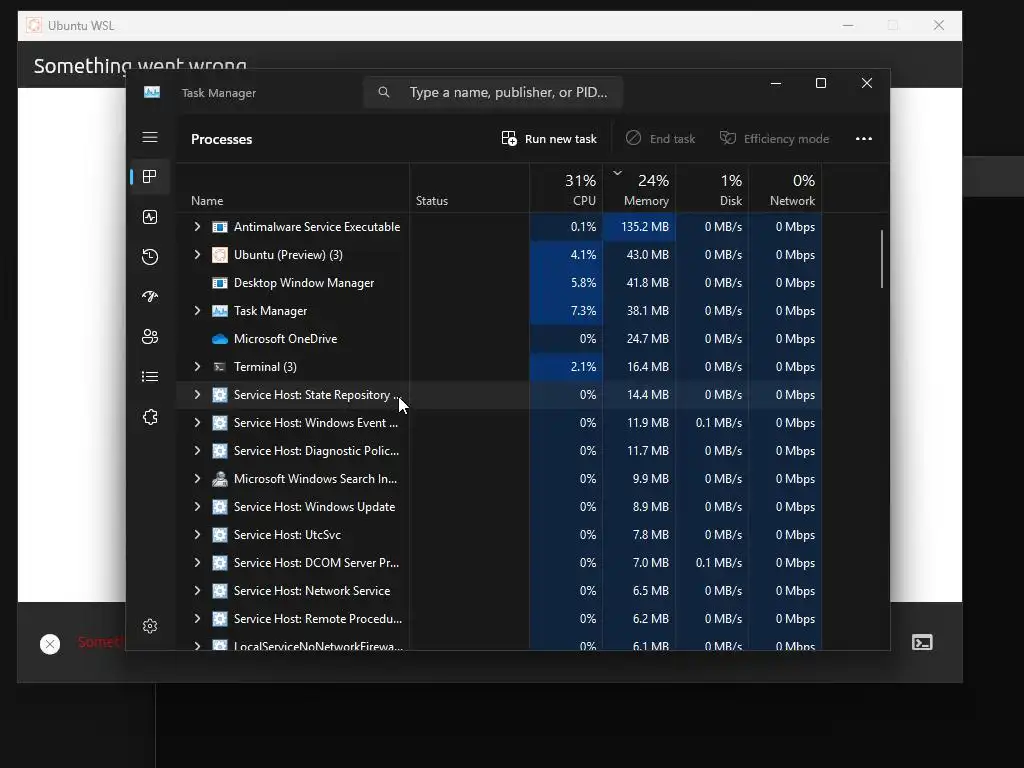The height and width of the screenshot is (768, 1024).
Task: Expand Microsoft Windows Search Indexer row
Action: coord(197,479)
